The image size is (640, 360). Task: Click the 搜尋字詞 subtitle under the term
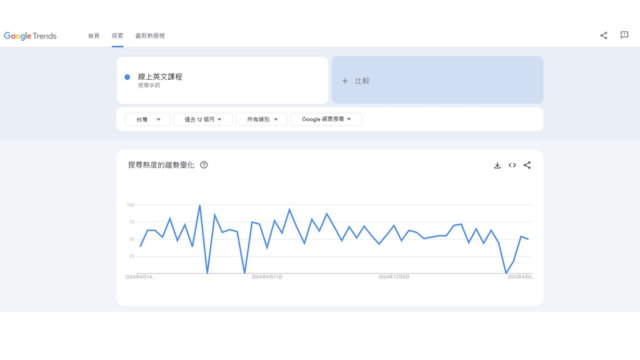coord(149,85)
